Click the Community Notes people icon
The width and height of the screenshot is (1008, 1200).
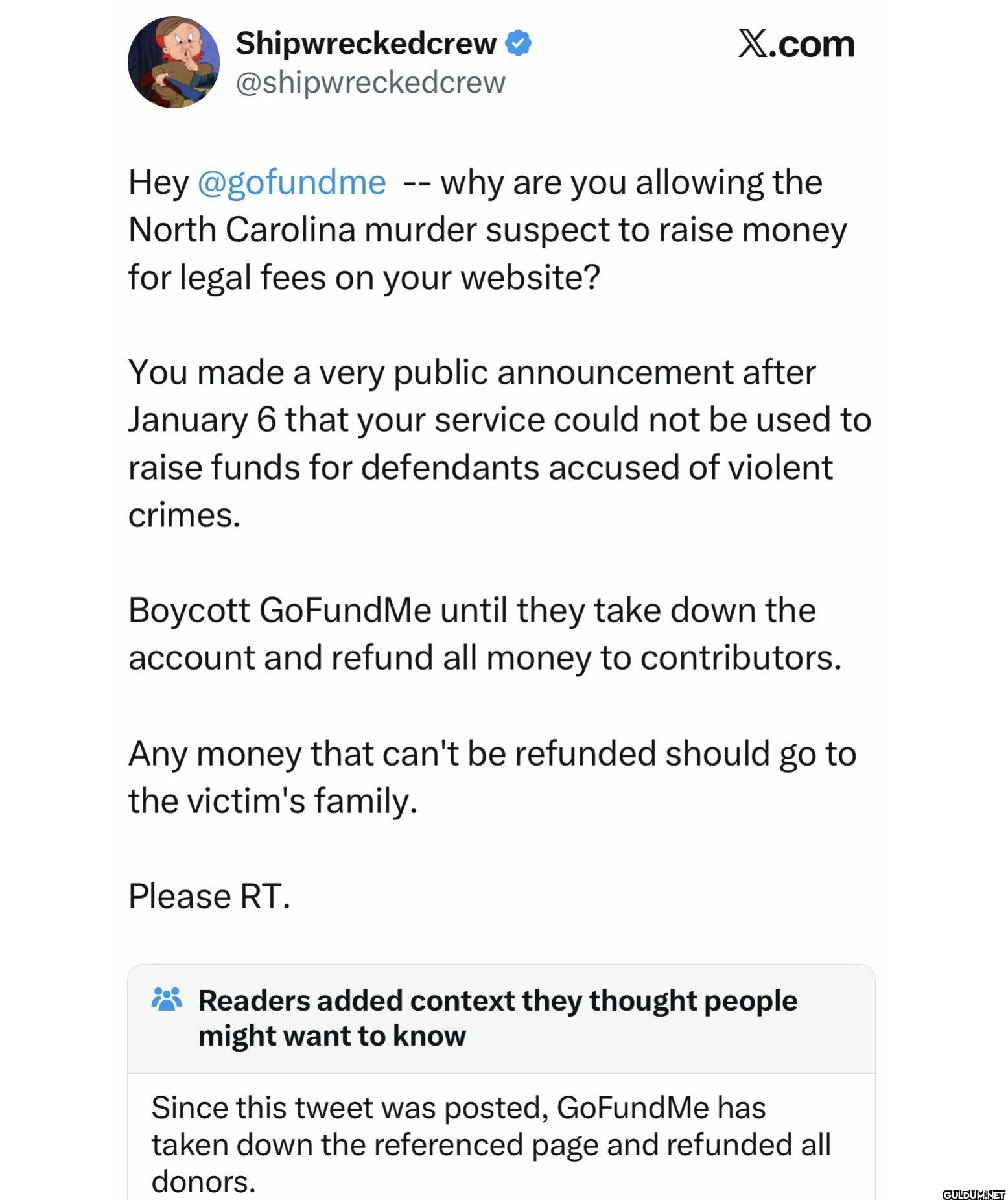(167, 999)
